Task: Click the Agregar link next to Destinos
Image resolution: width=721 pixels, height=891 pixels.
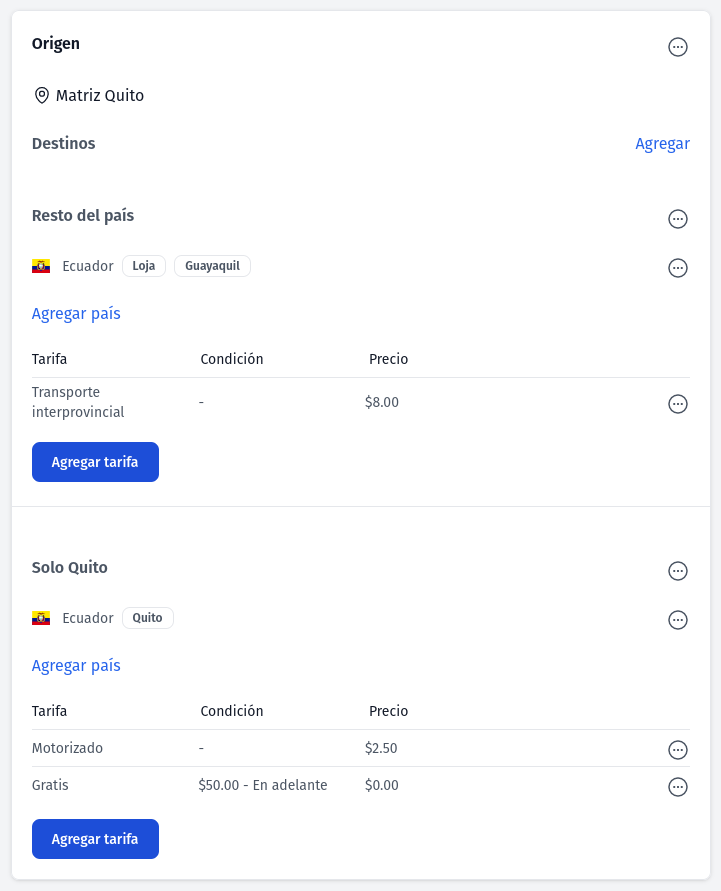Action: point(662,144)
